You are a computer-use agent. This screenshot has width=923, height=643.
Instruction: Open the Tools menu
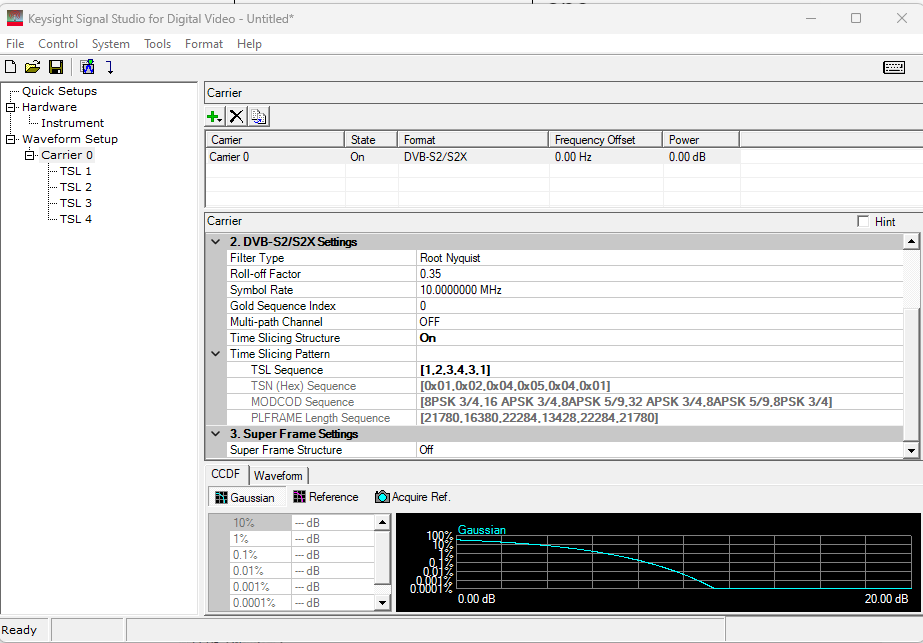[x=157, y=44]
